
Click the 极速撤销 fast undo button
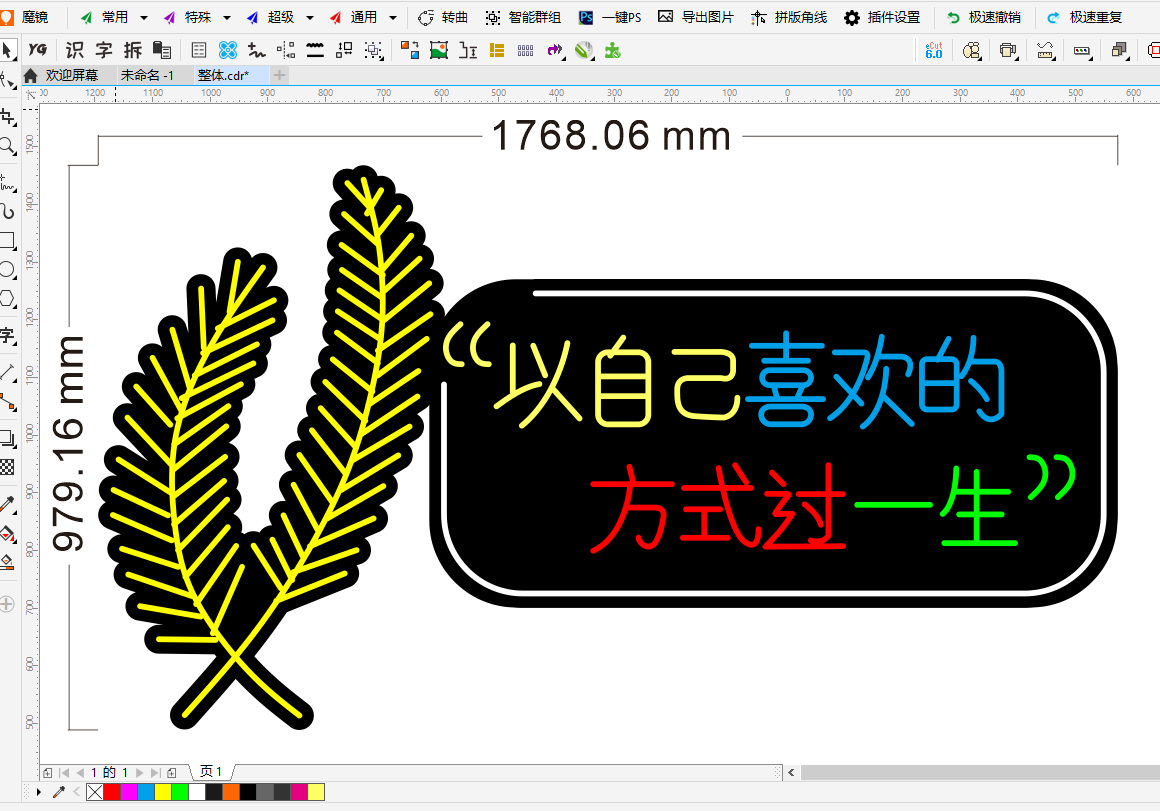click(984, 18)
